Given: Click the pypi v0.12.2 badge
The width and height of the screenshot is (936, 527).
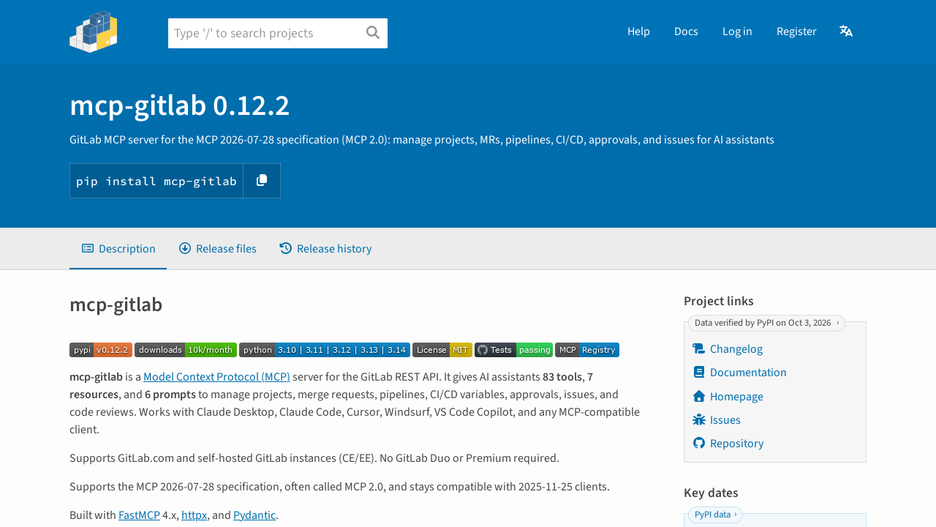Looking at the screenshot, I should tap(100, 350).
